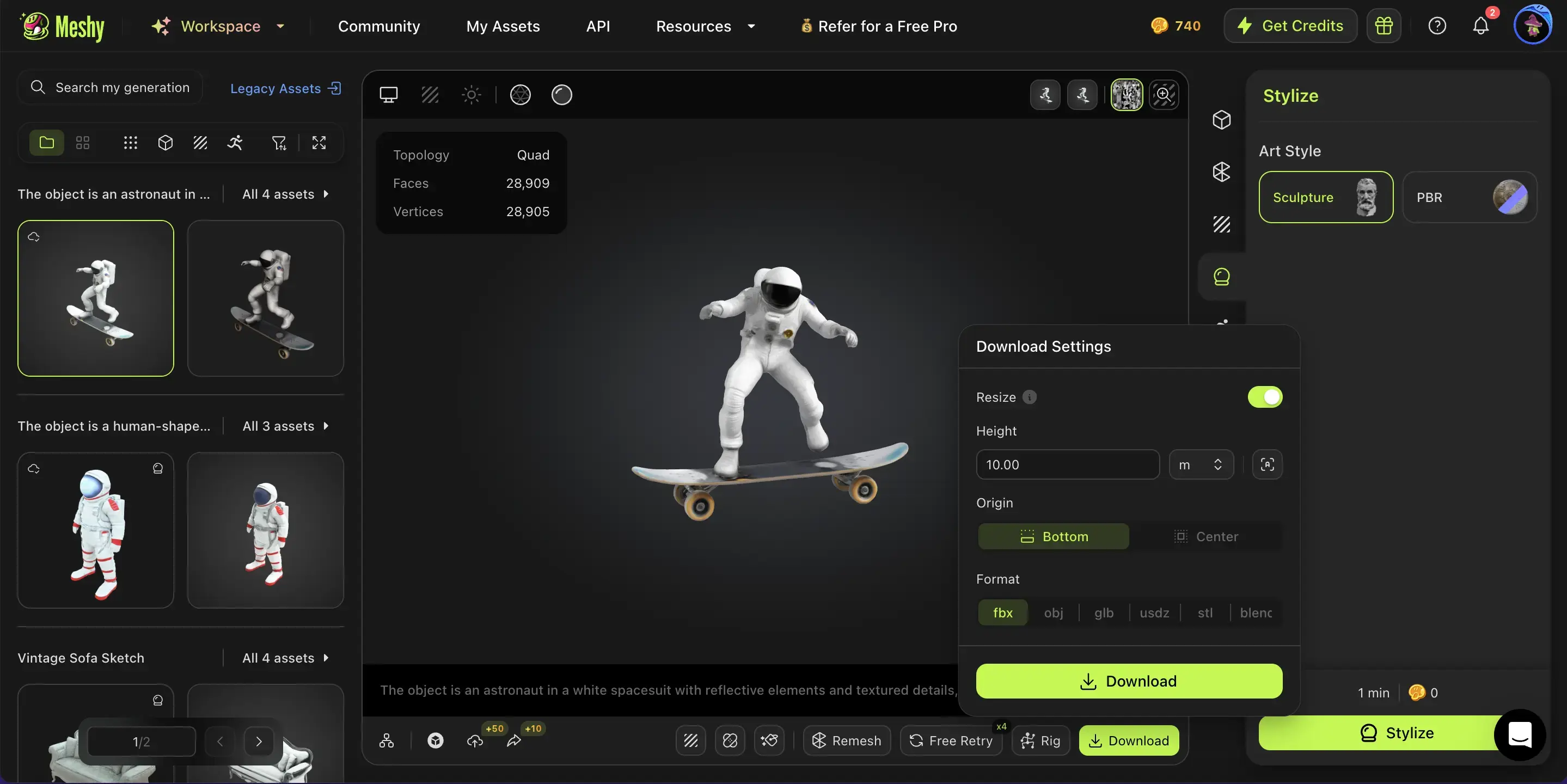Open the chat support bubble icon

click(1520, 735)
